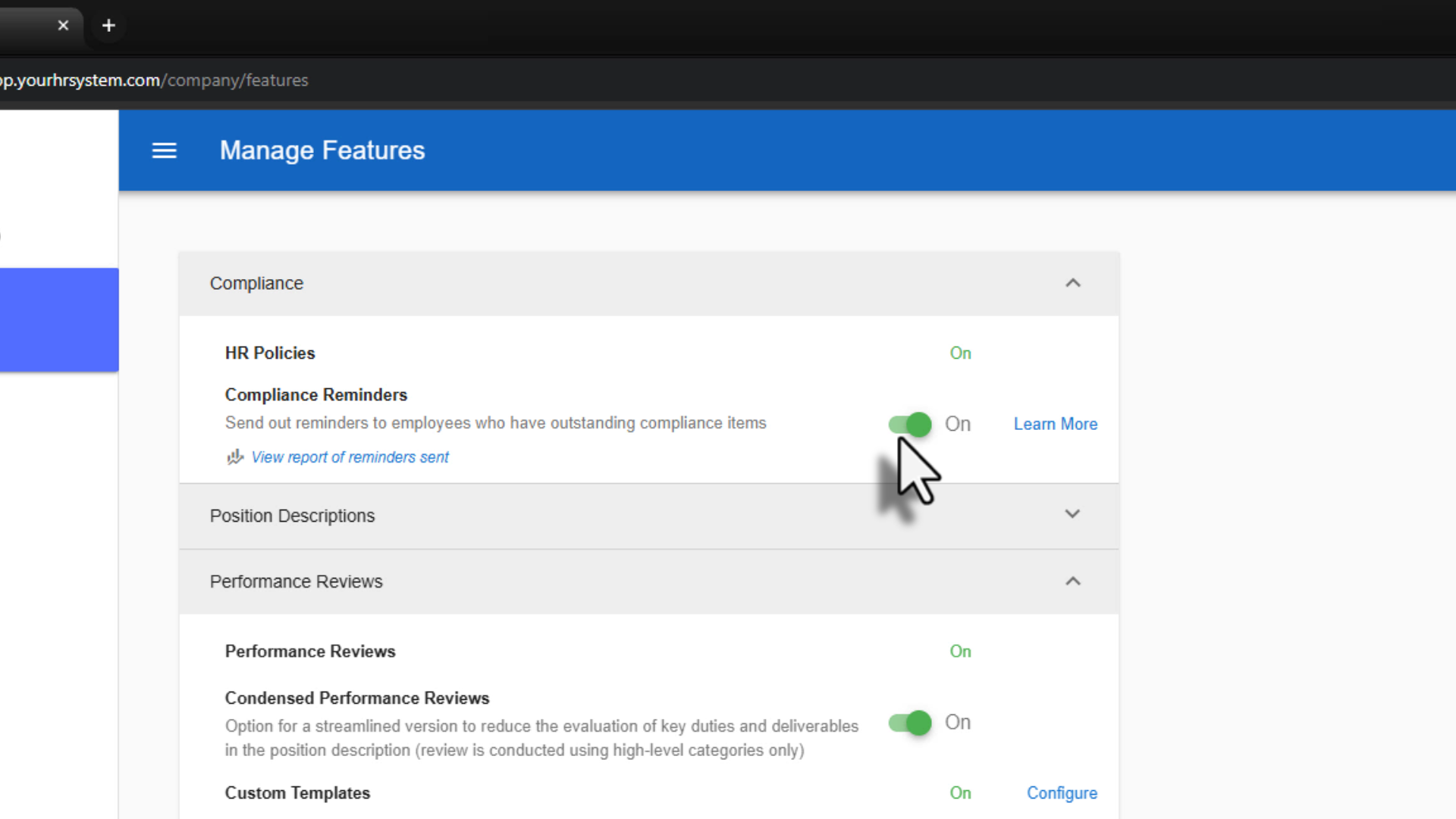The height and width of the screenshot is (819, 1456).
Task: Click the HR Policies On status
Action: point(960,353)
